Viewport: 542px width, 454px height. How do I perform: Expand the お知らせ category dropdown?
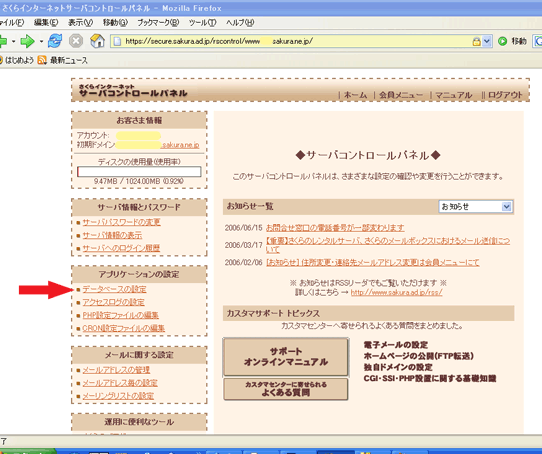pos(476,207)
